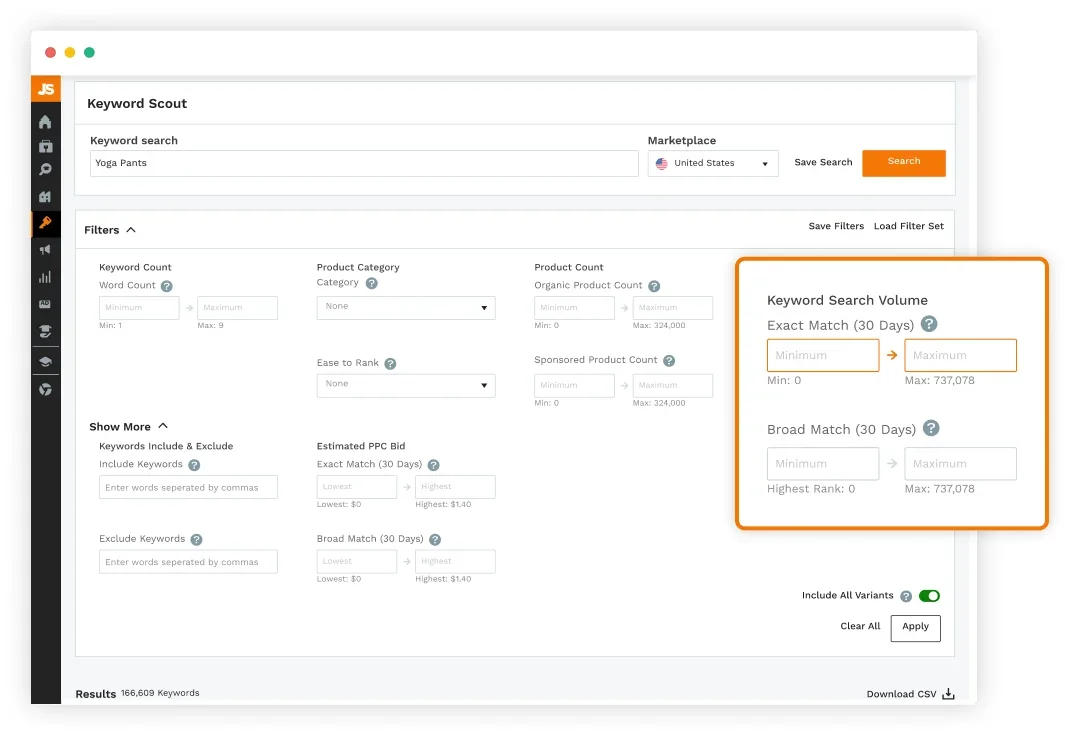This screenshot has width=1065, height=735.
Task: Click the Download CSV icon
Action: click(948, 694)
